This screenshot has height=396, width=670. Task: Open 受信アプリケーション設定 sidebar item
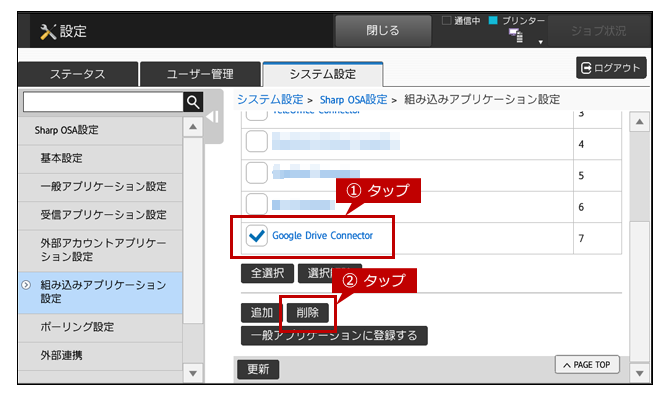[101, 215]
